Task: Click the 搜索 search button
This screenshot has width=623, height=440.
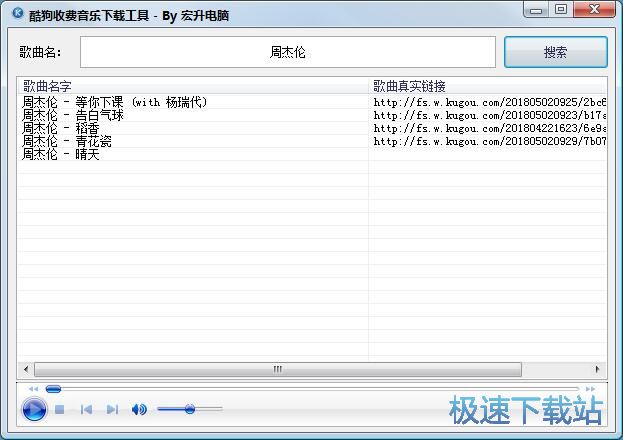Action: point(555,52)
